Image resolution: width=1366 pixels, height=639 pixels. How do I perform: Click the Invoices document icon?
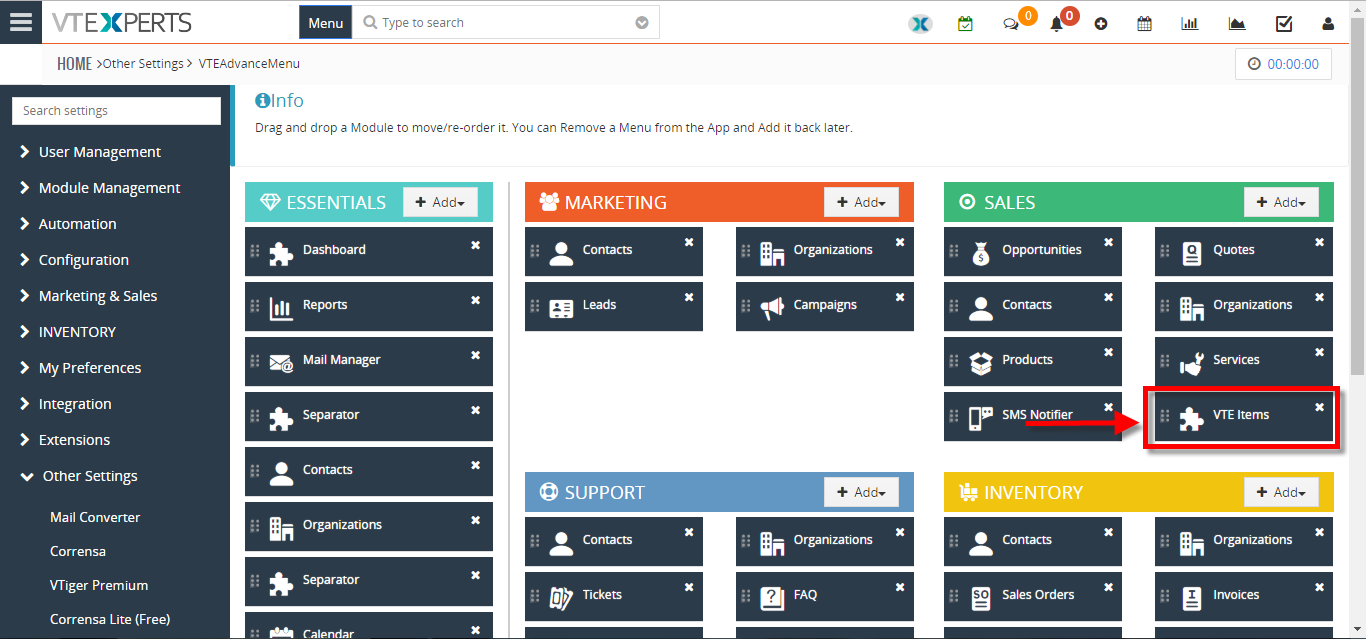click(x=1192, y=598)
